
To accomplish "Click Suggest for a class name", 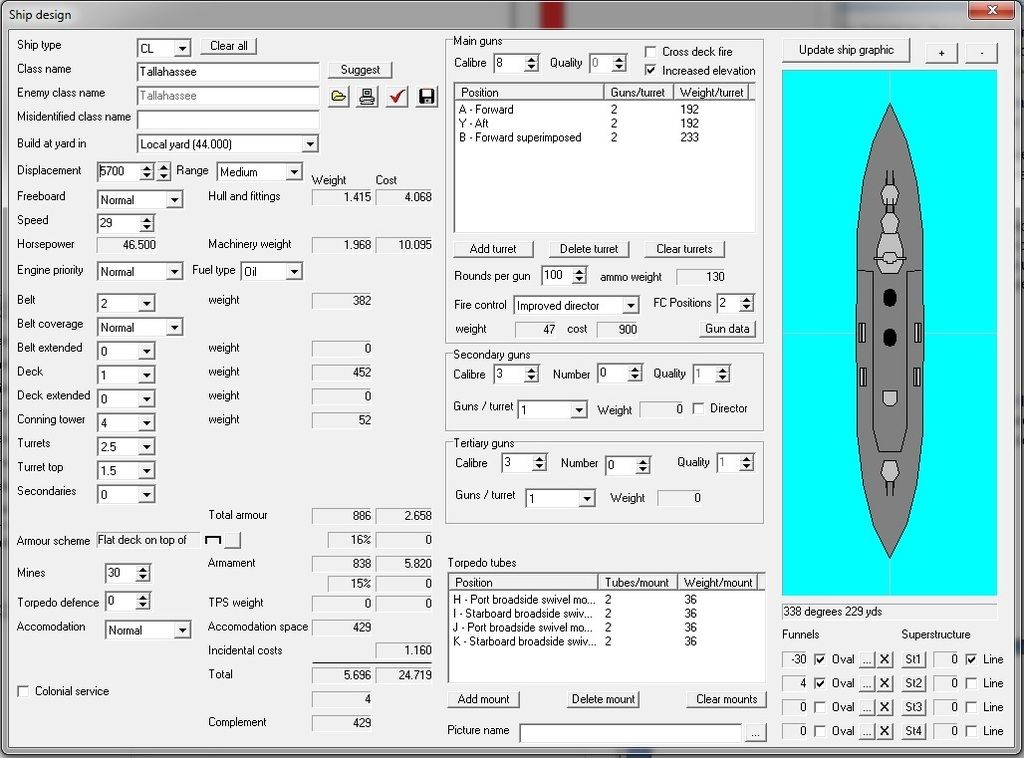I will tap(360, 70).
